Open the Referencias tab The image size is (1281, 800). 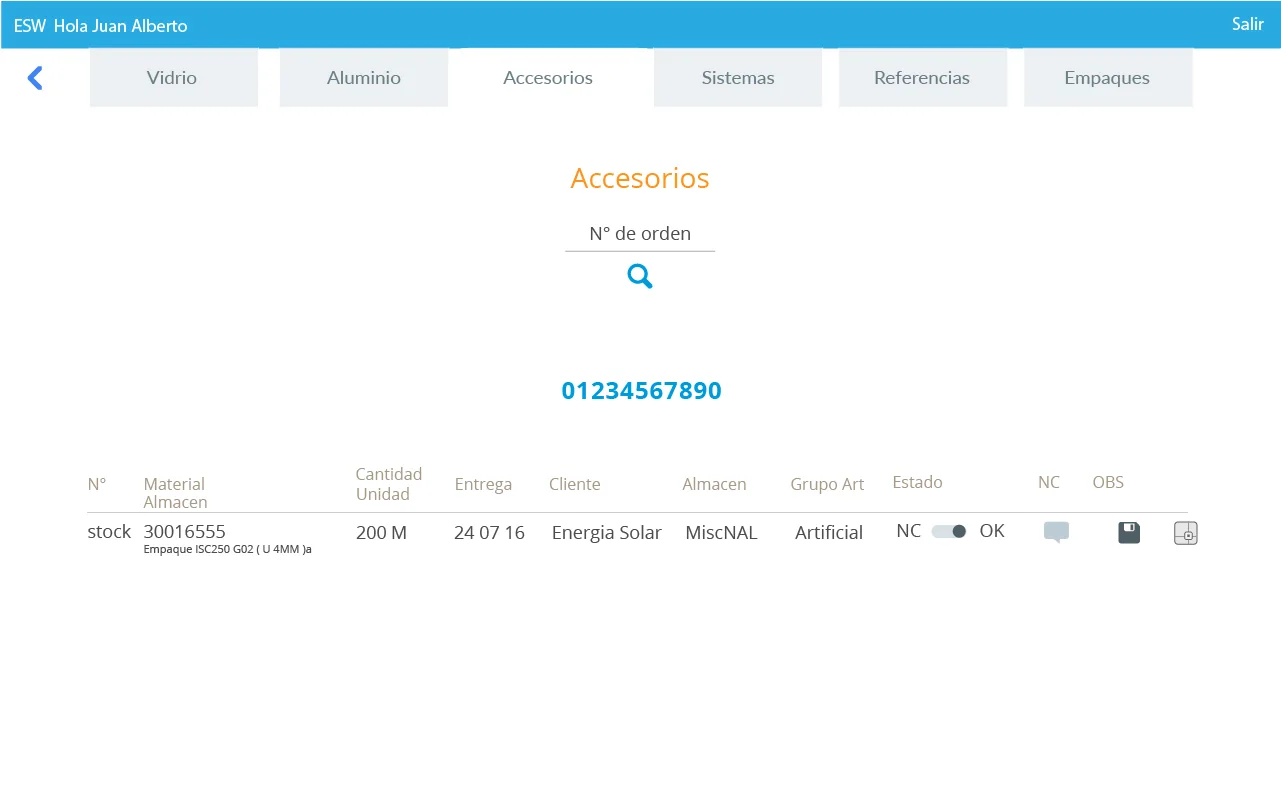[922, 78]
